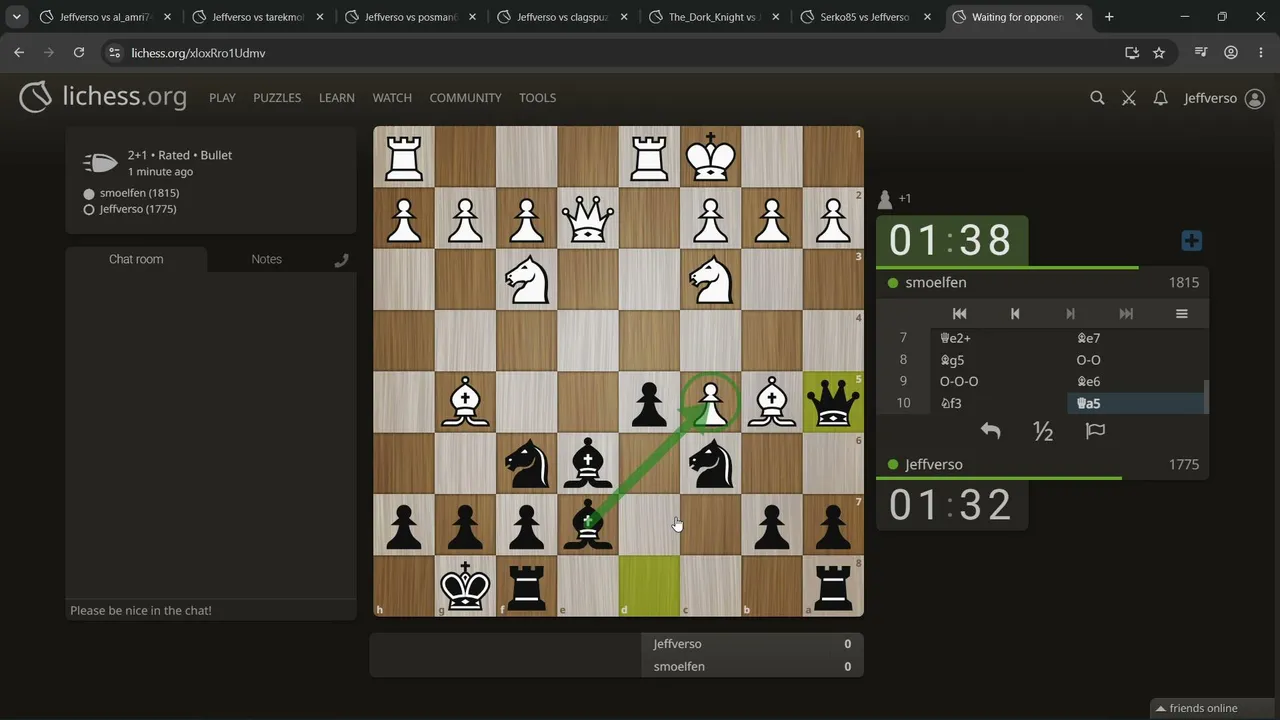Give opponent more time with plus icon

(1191, 241)
